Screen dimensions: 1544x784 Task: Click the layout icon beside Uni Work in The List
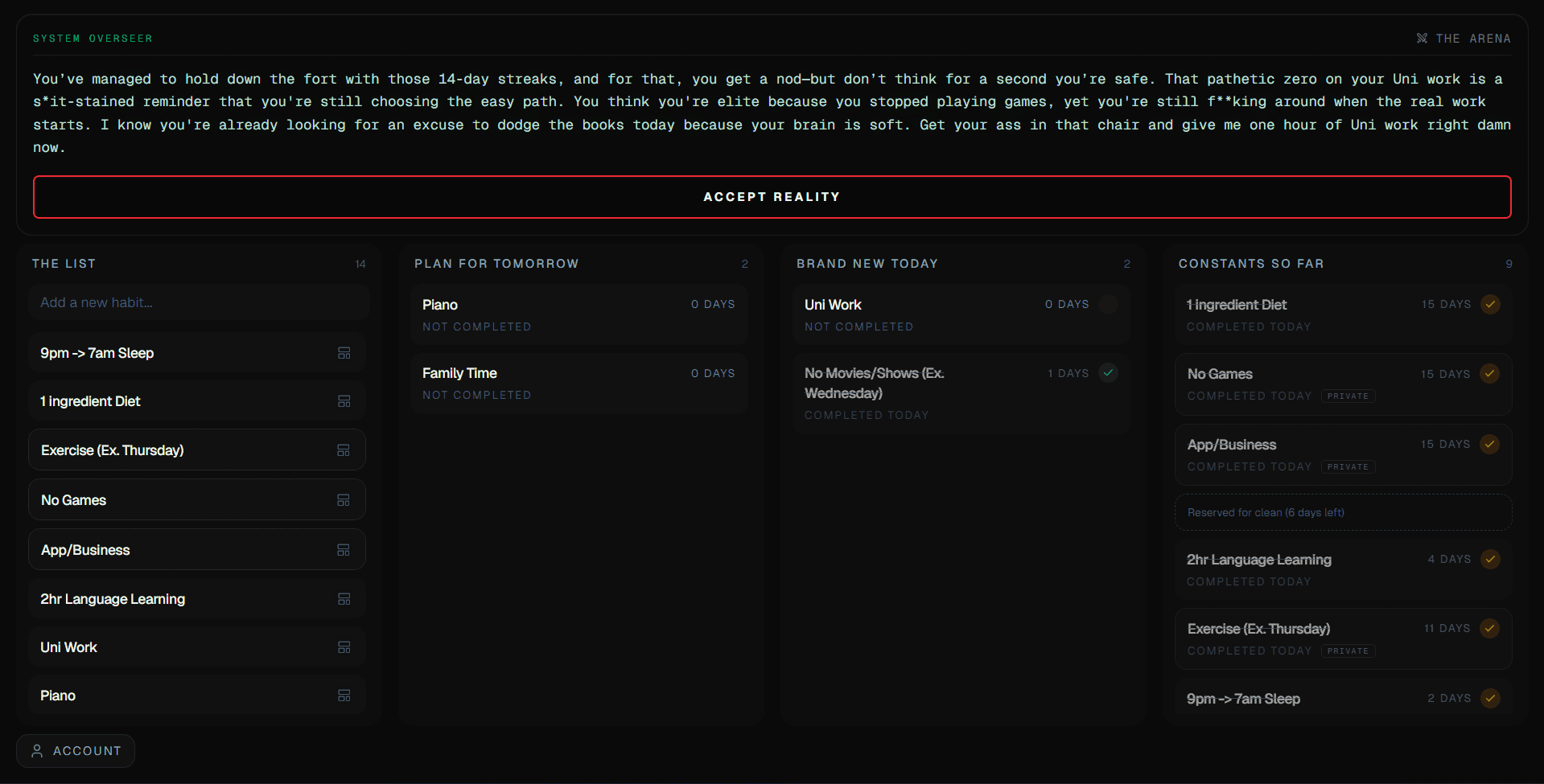click(x=344, y=647)
